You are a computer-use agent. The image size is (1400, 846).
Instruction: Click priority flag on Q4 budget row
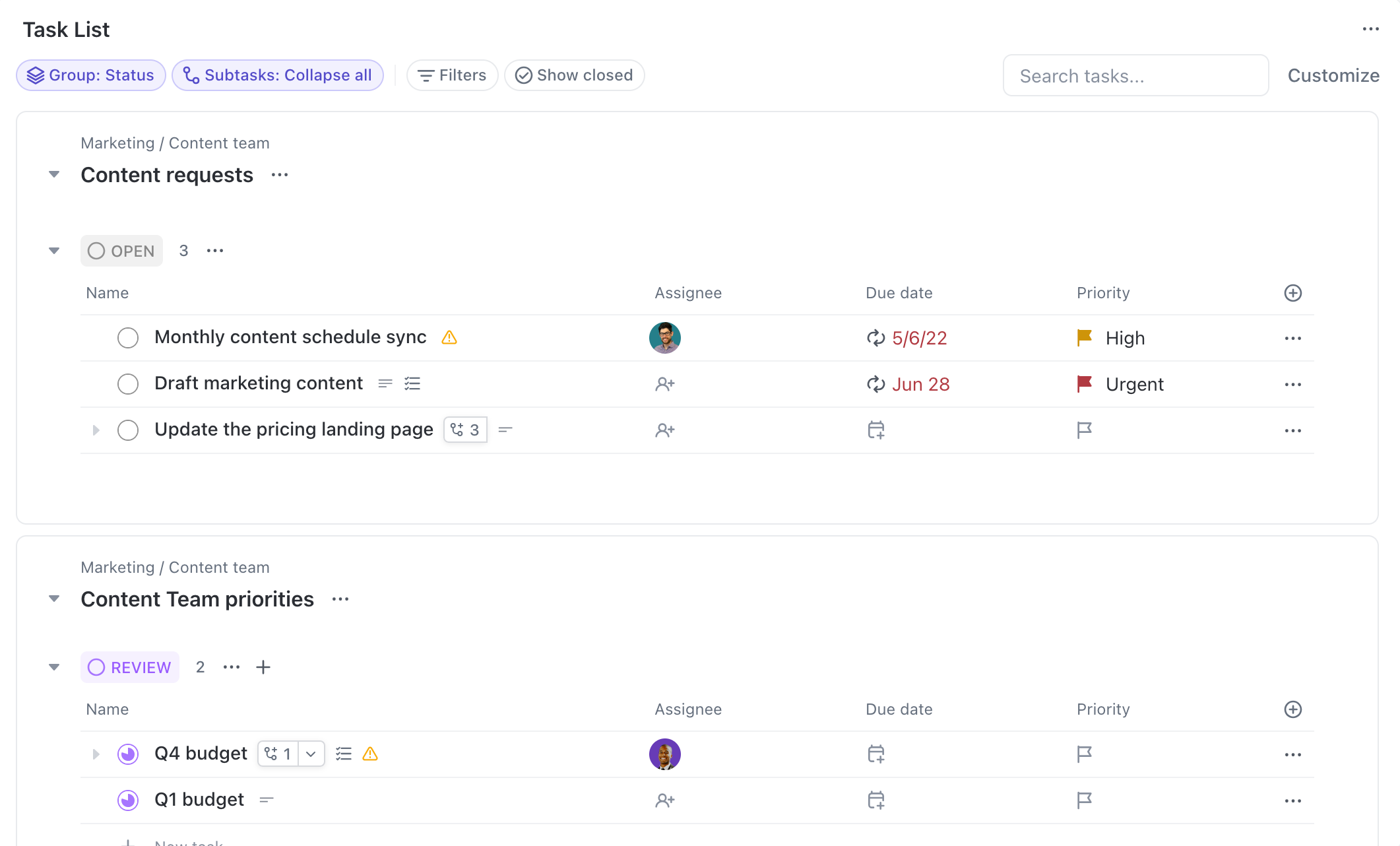[x=1084, y=754]
